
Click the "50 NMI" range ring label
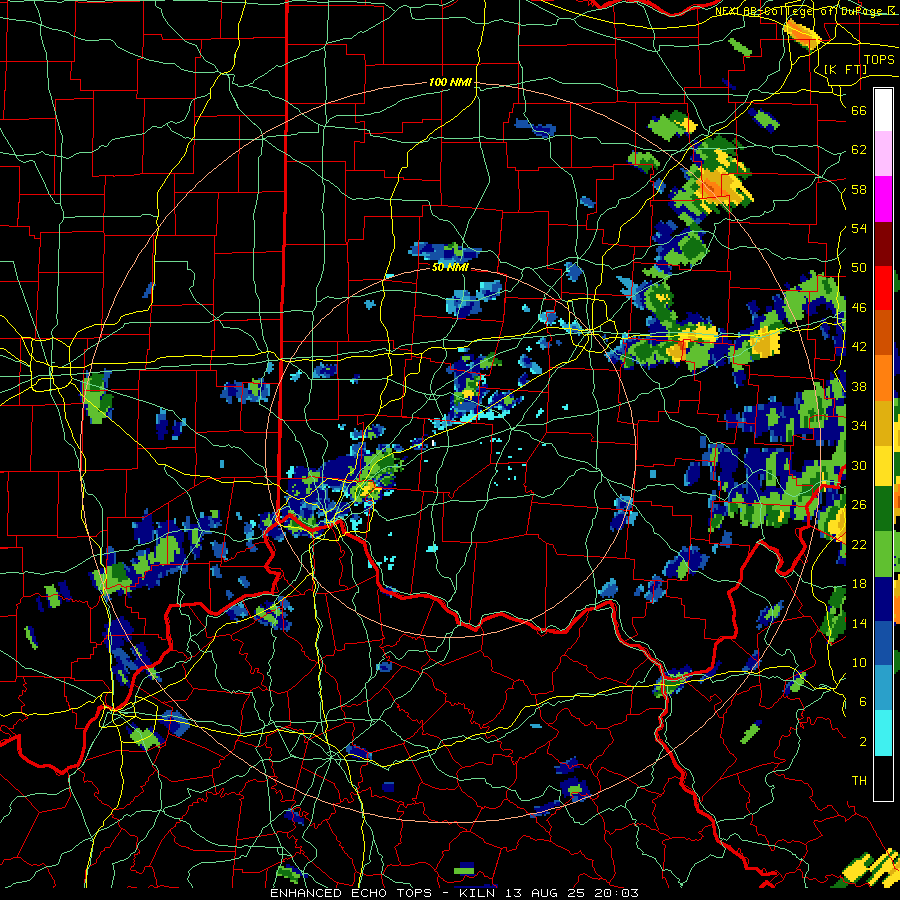(x=450, y=267)
